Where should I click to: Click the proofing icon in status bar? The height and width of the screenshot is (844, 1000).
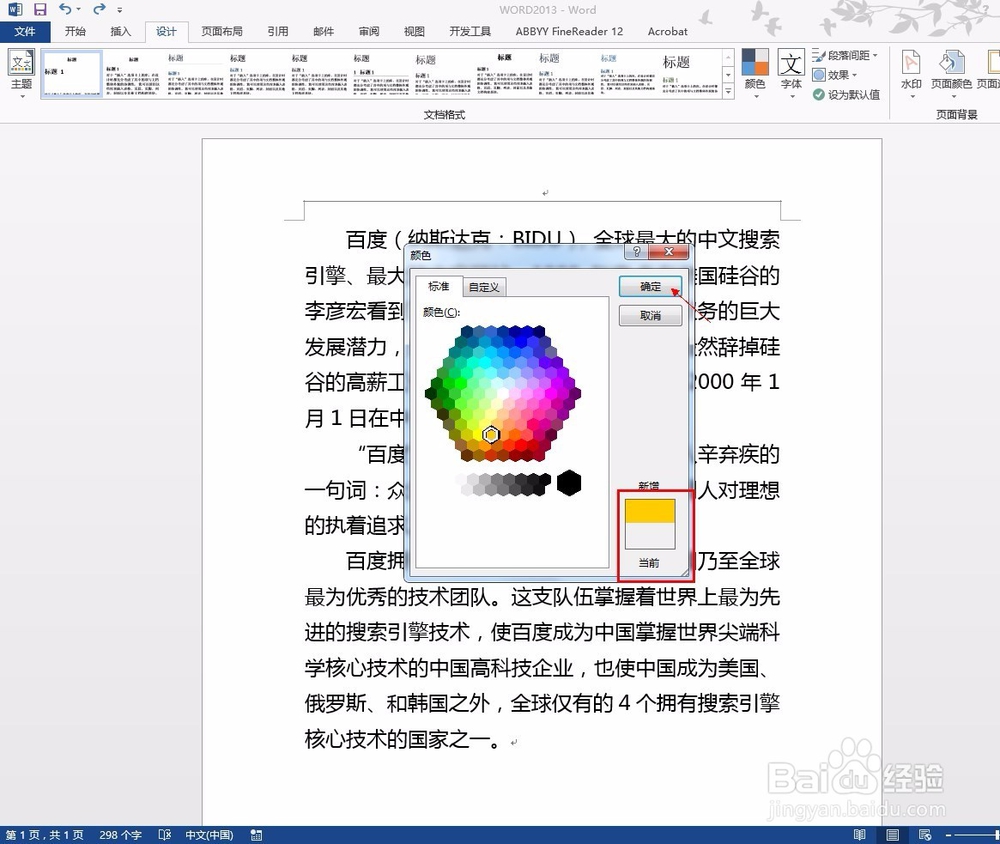(165, 835)
